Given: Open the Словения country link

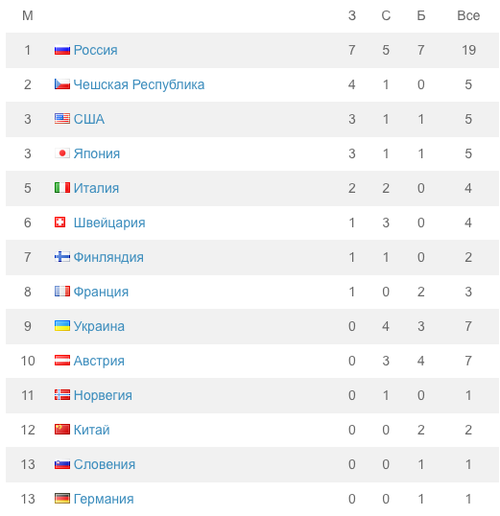Looking at the screenshot, I should coord(104,464).
